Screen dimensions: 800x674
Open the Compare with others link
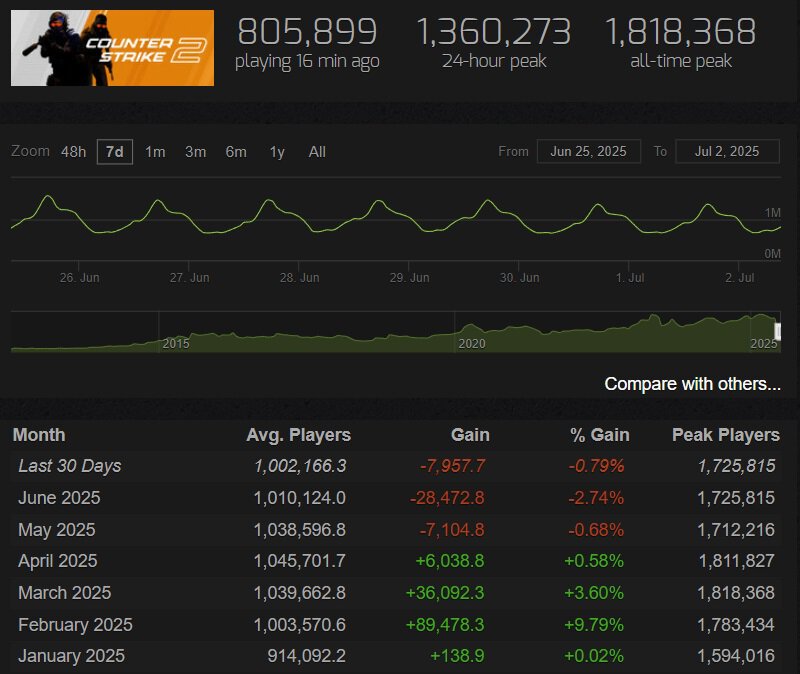692,384
